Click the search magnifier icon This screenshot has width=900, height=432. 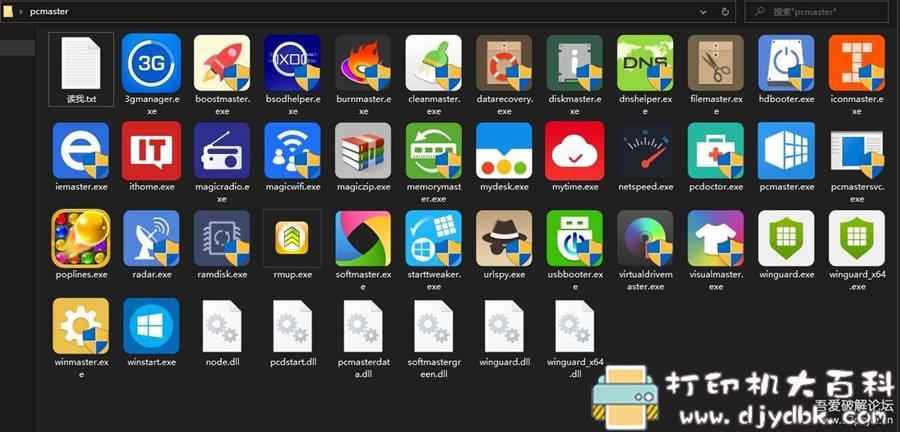[x=760, y=11]
